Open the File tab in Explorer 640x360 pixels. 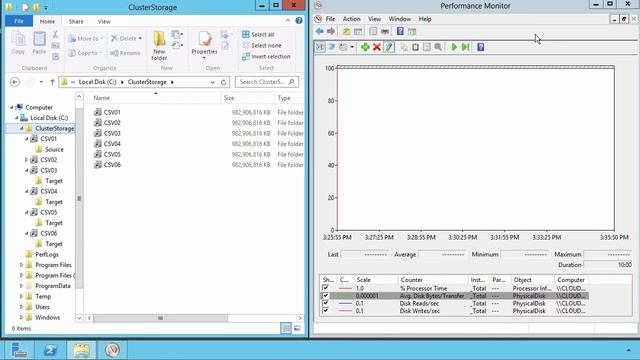click(x=19, y=21)
